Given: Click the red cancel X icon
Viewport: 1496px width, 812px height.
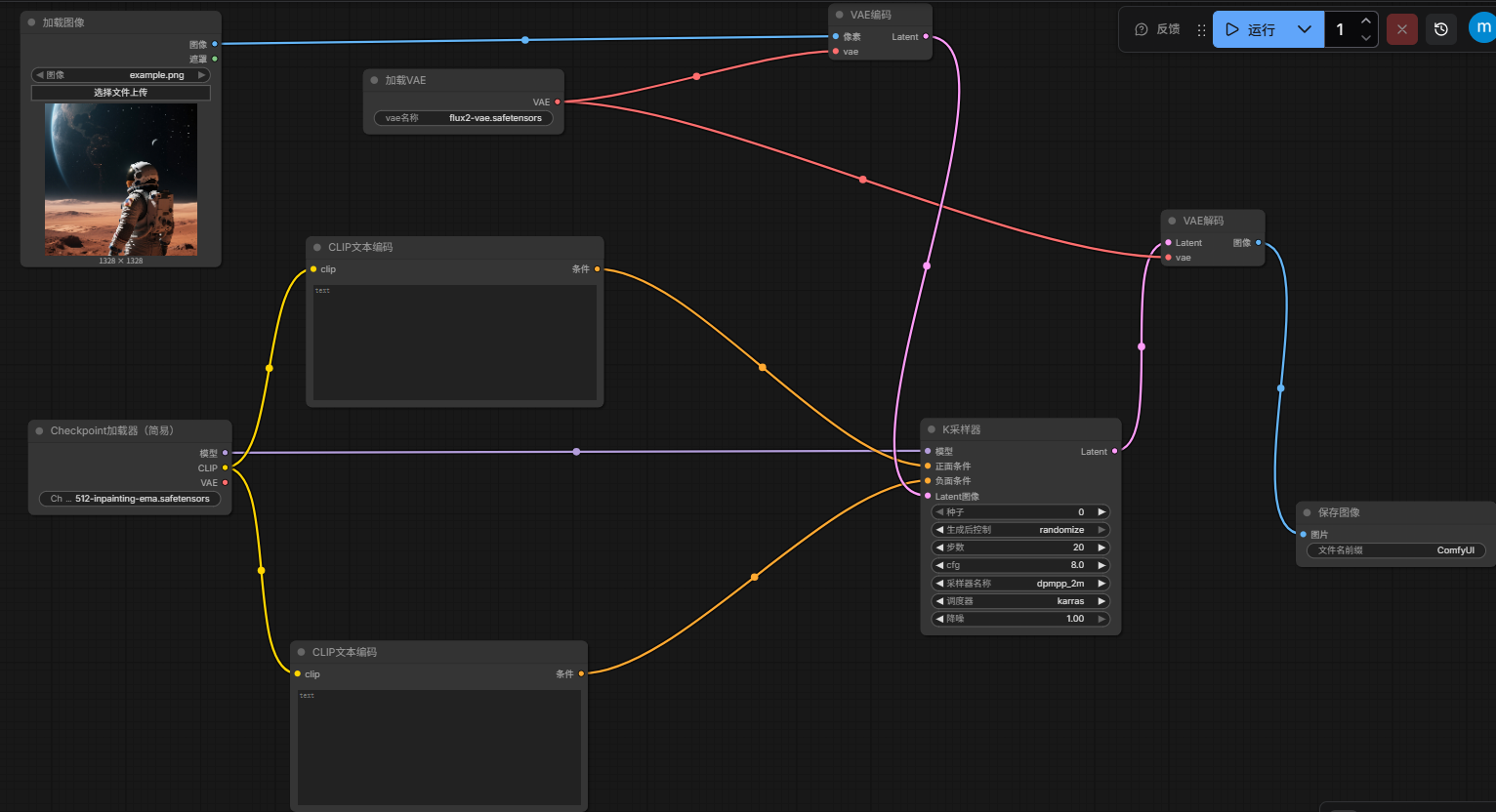Looking at the screenshot, I should tap(1401, 29).
